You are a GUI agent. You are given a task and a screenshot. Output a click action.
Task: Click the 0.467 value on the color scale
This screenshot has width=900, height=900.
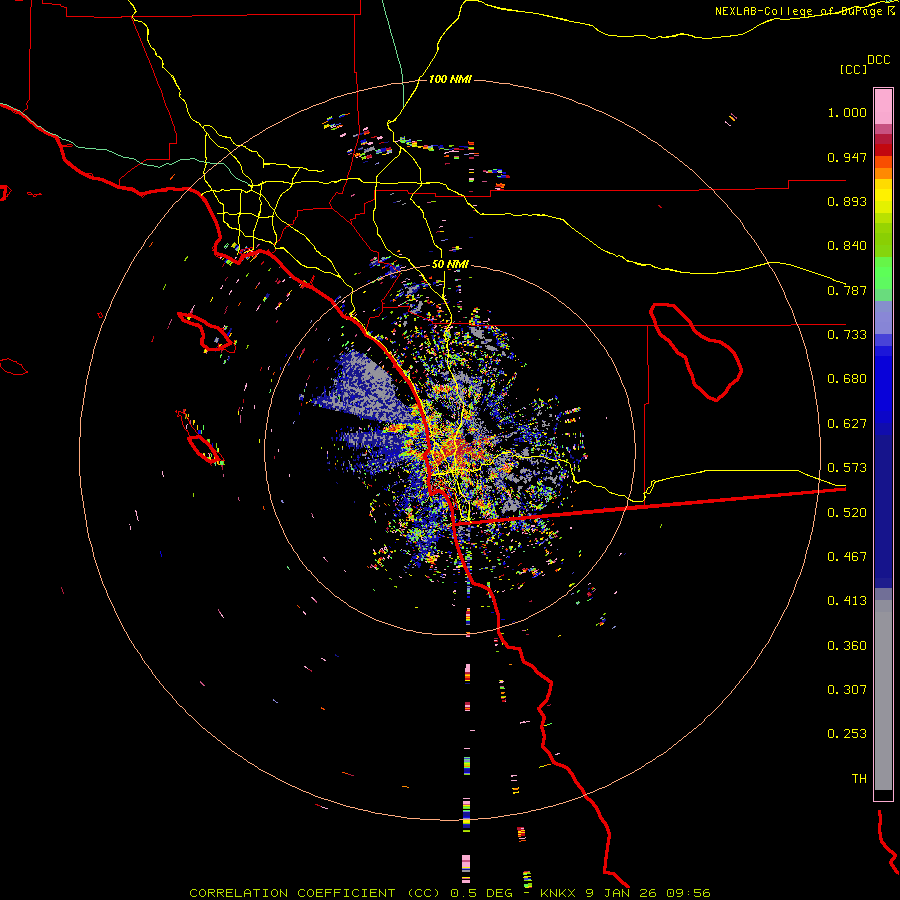click(847, 557)
